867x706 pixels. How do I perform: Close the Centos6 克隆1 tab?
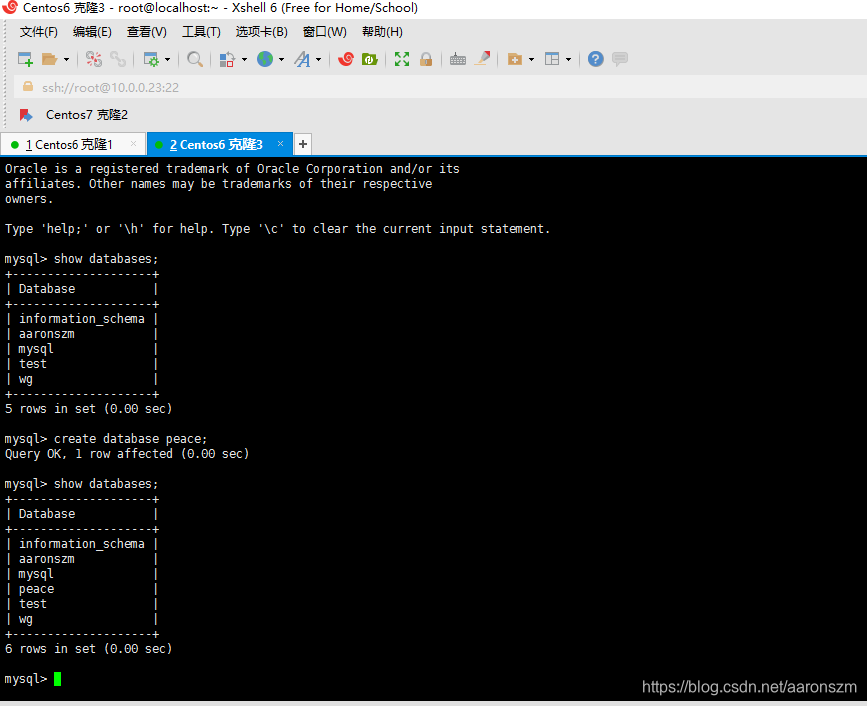coord(133,144)
